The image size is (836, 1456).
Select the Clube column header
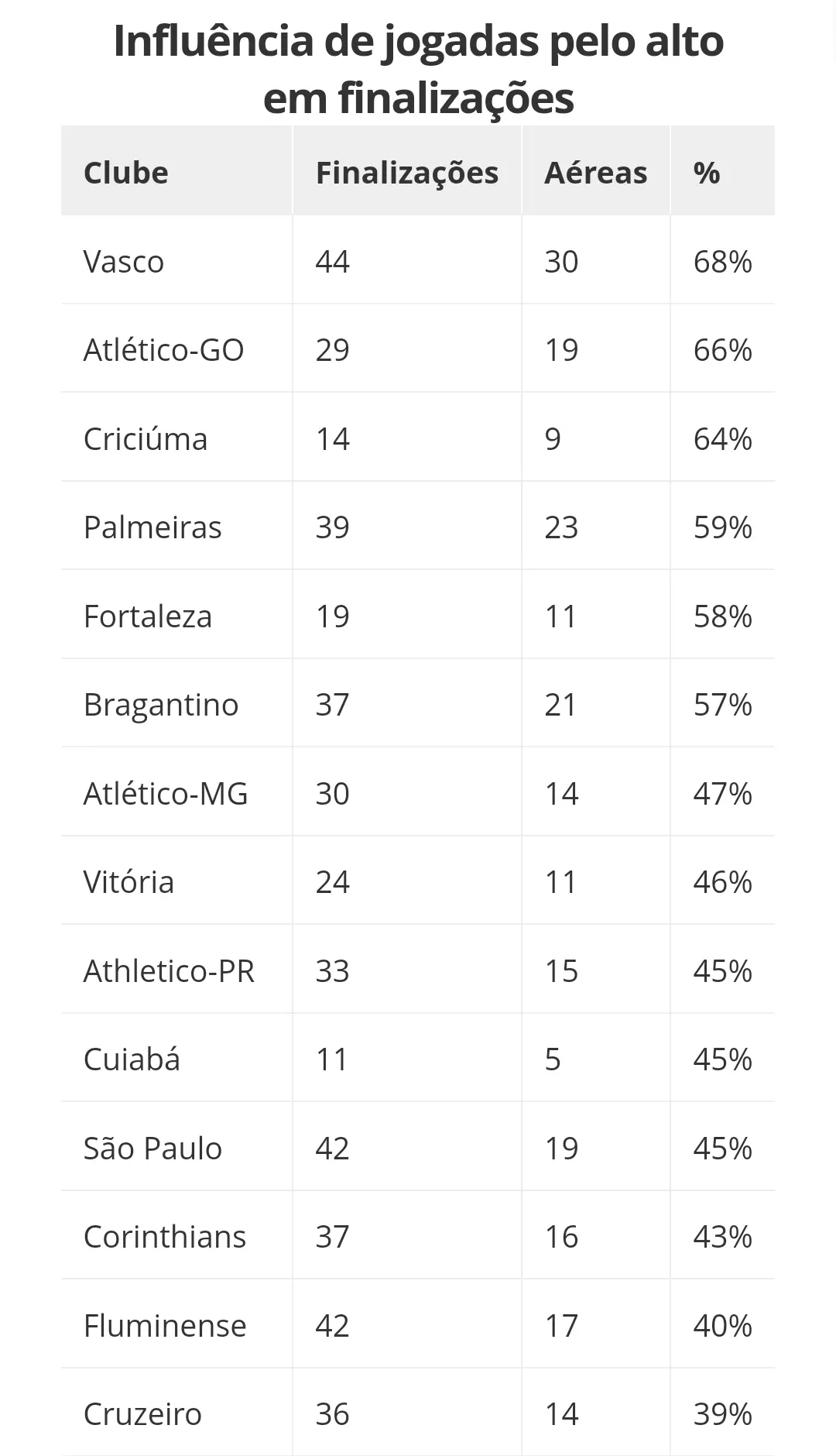(176, 171)
